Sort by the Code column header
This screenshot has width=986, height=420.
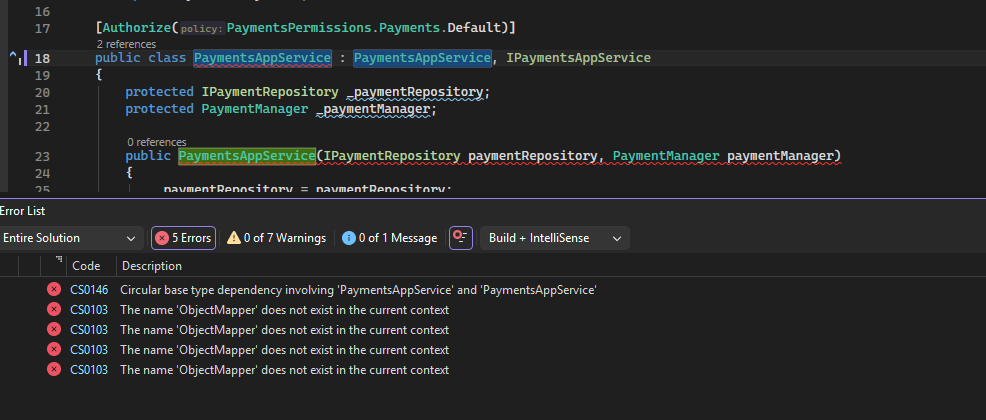tap(86, 266)
